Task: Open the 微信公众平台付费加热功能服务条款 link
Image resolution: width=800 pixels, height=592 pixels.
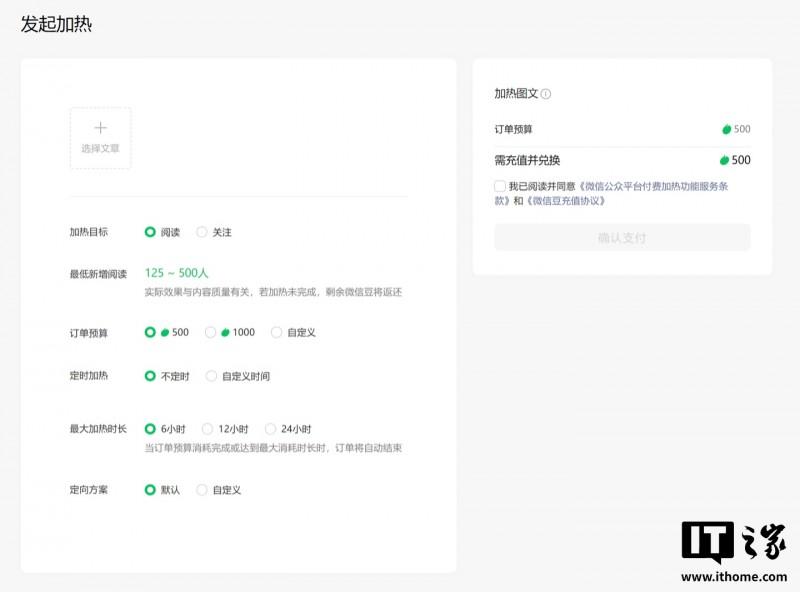Action: coord(650,186)
